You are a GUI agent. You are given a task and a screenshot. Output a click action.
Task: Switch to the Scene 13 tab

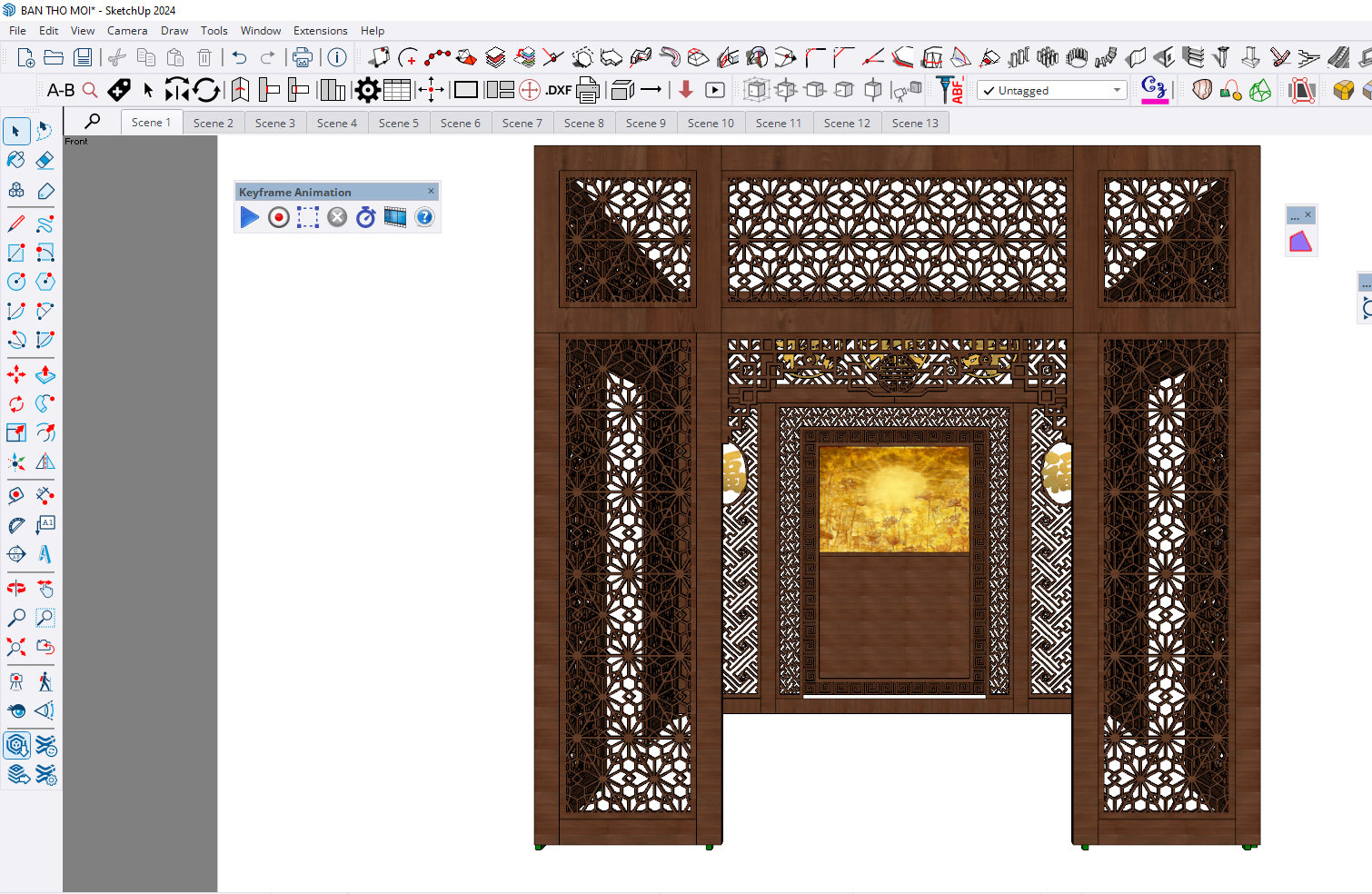click(x=914, y=124)
